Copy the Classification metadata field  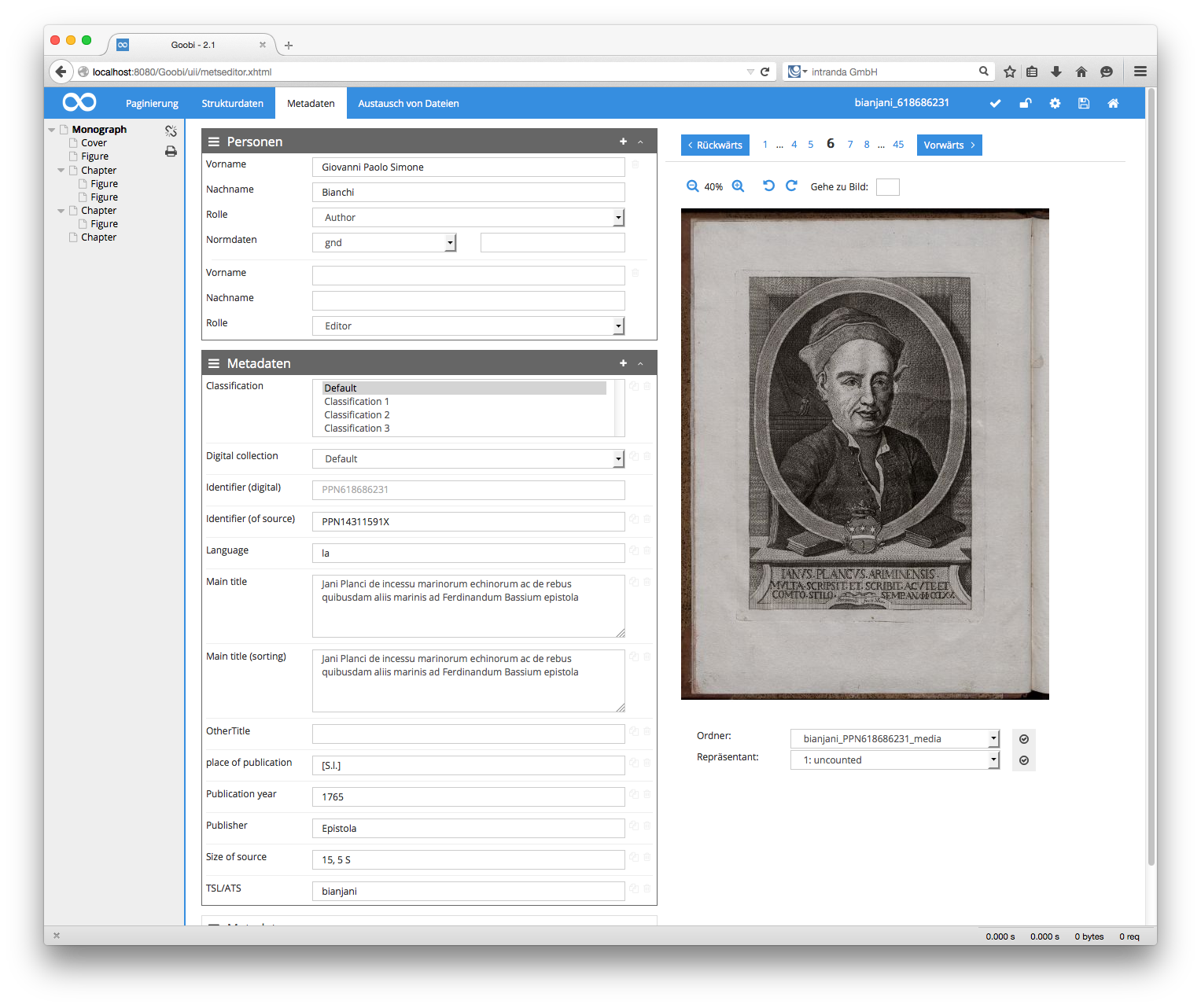coord(634,386)
